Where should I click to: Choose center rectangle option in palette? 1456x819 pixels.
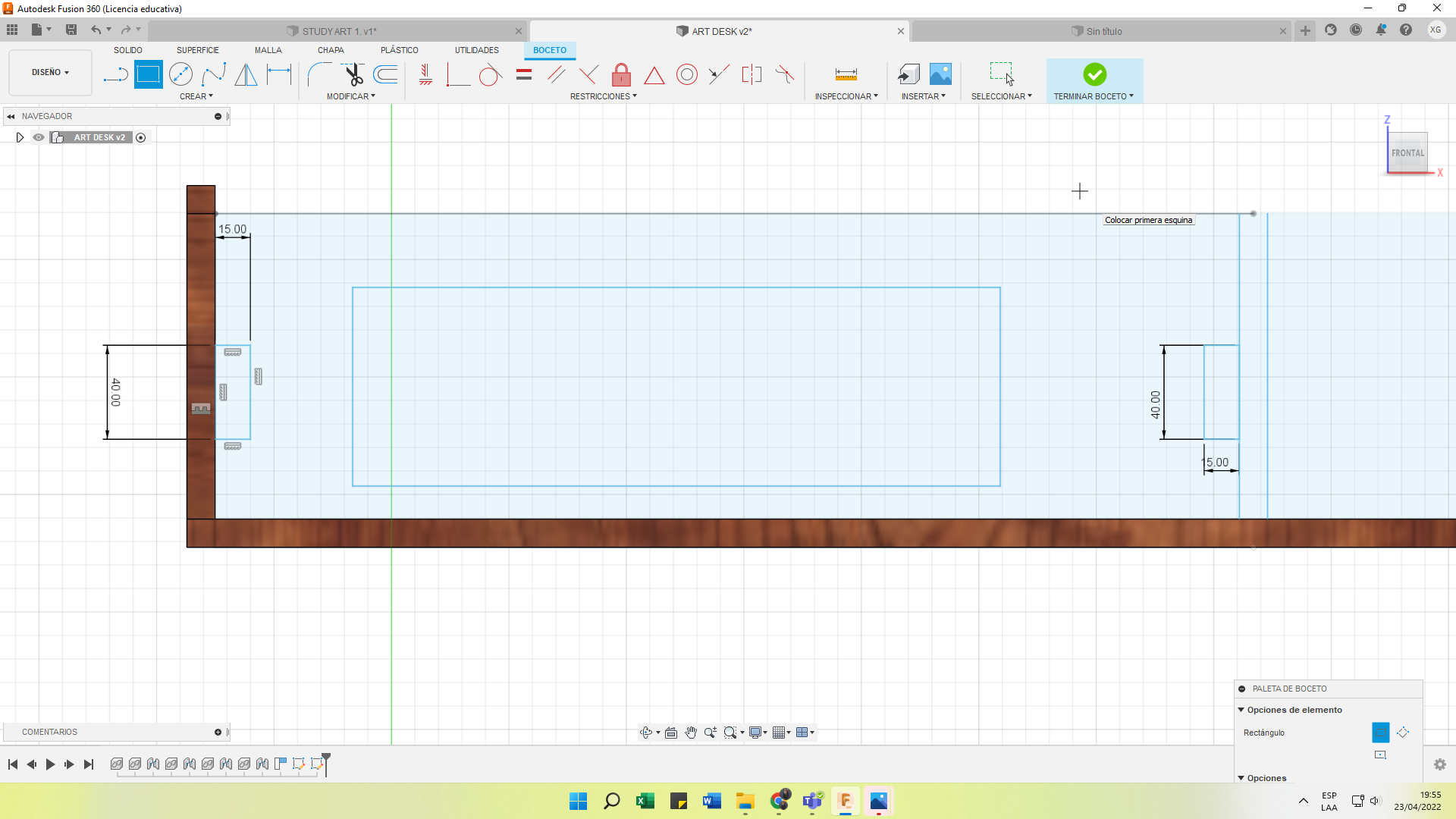click(x=1380, y=755)
